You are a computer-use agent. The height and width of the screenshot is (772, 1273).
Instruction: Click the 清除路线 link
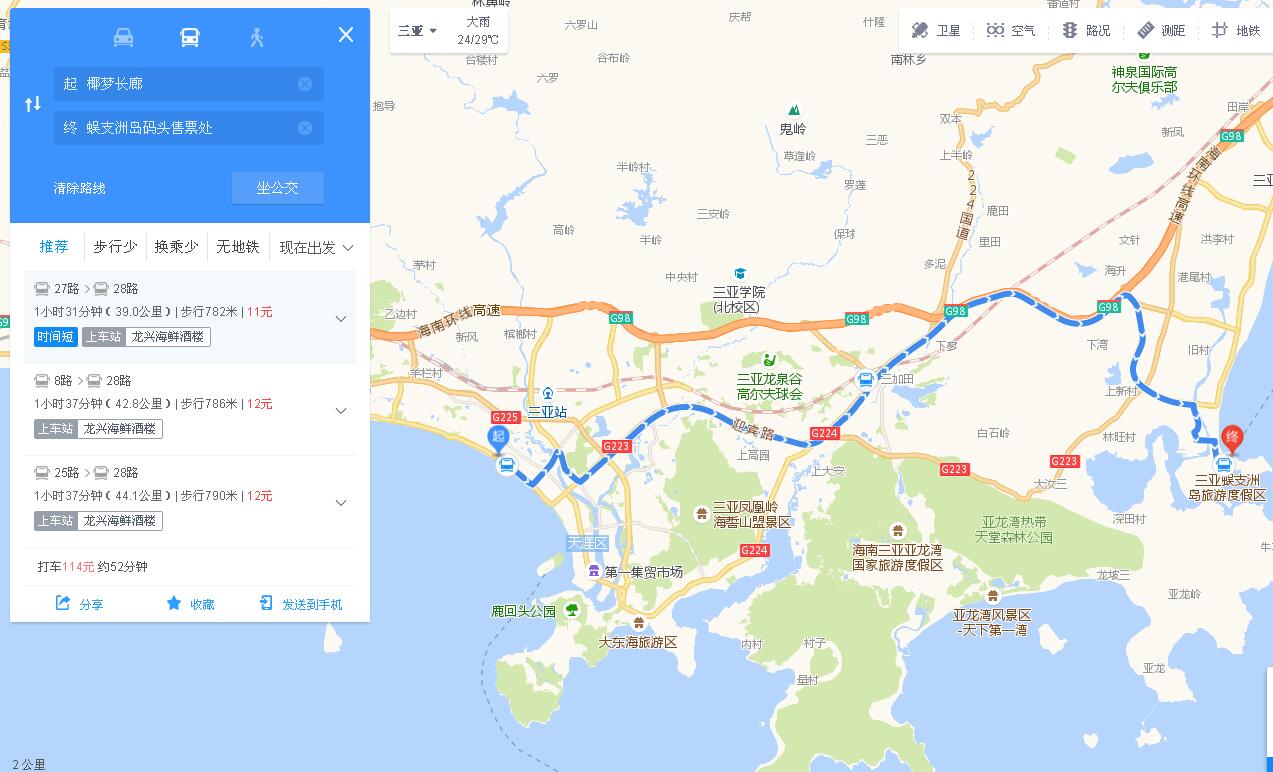pos(80,188)
